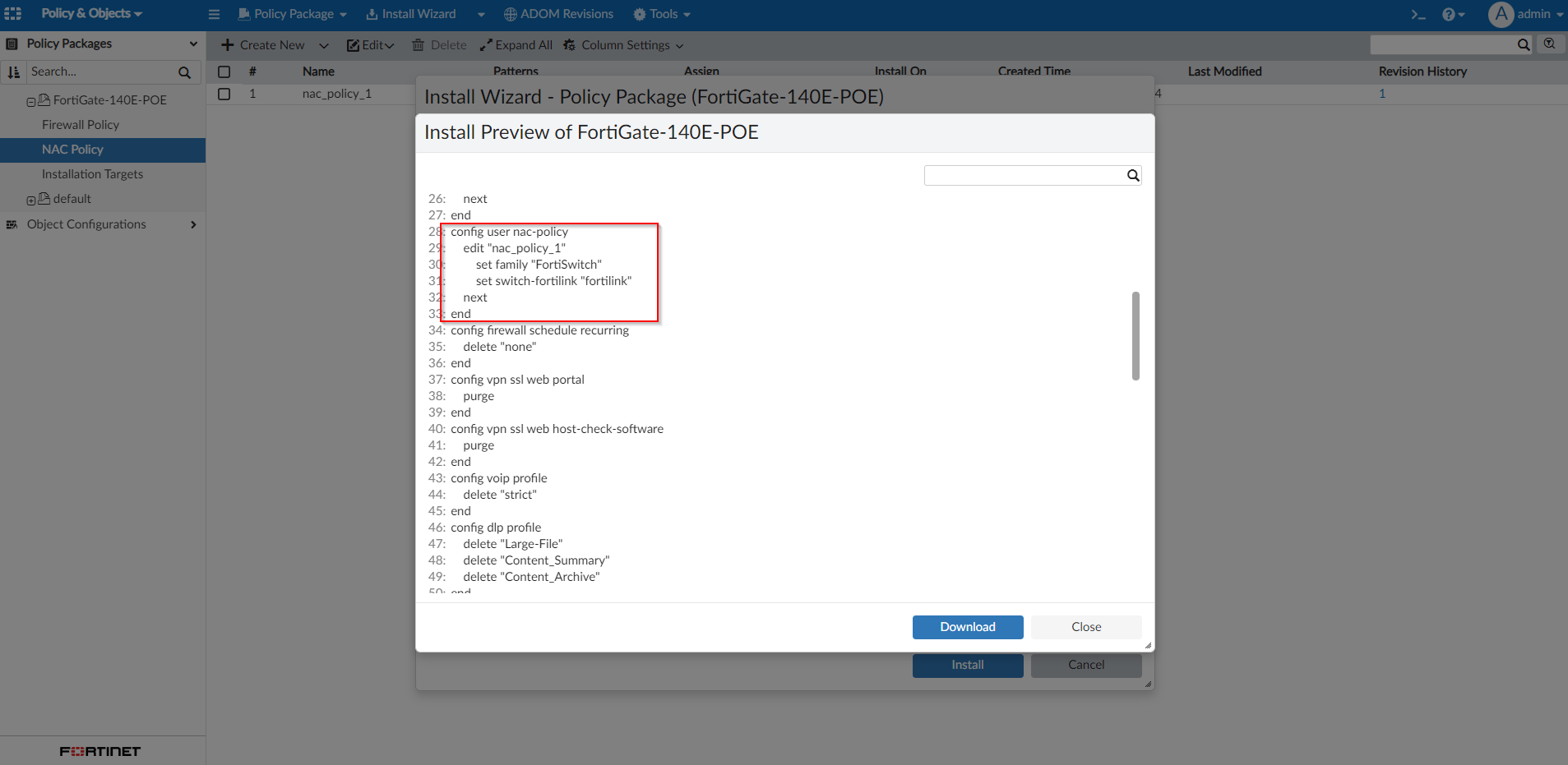Click line 'config vpn ssl web portal'
The height and width of the screenshot is (765, 1568).
pos(517,380)
